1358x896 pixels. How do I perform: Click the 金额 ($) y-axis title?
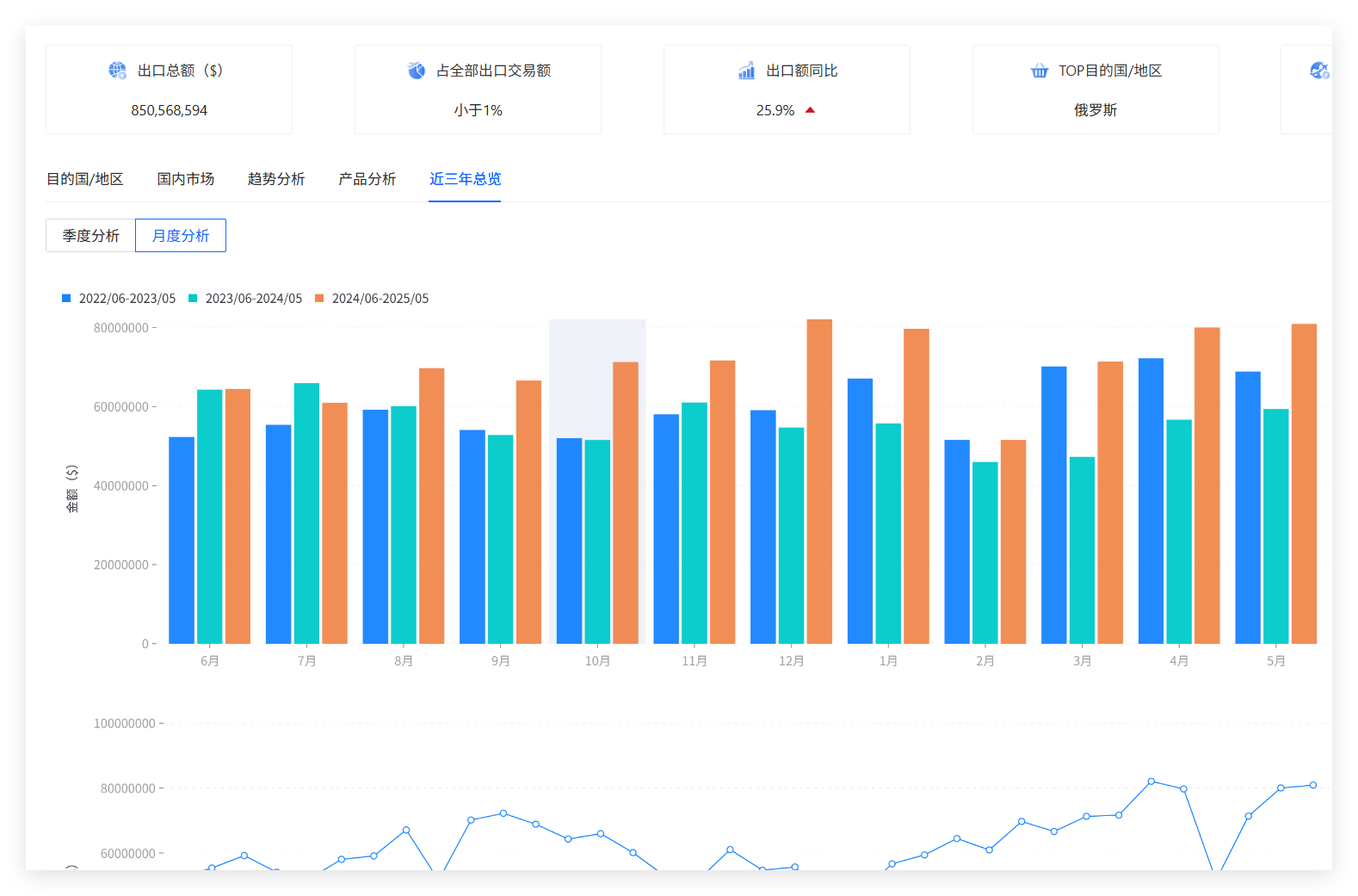(72, 489)
